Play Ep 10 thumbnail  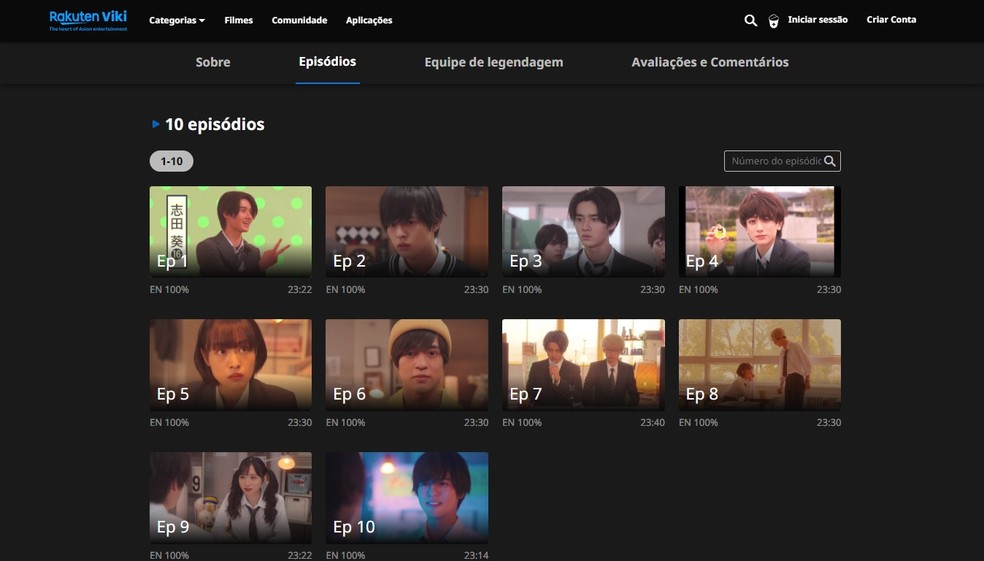coord(407,498)
